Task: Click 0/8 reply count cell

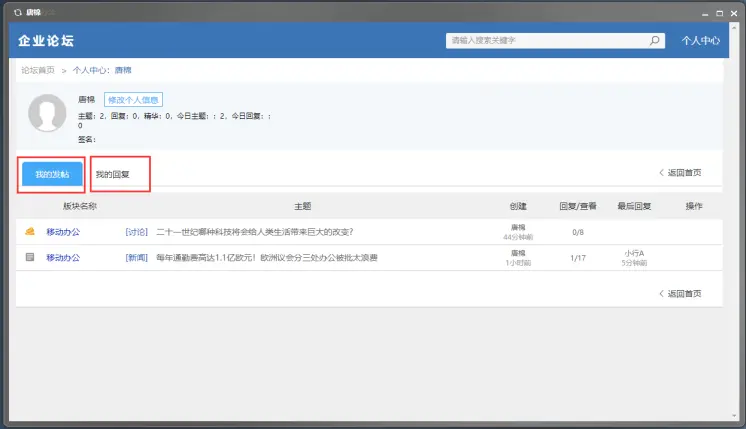Action: tap(578, 233)
